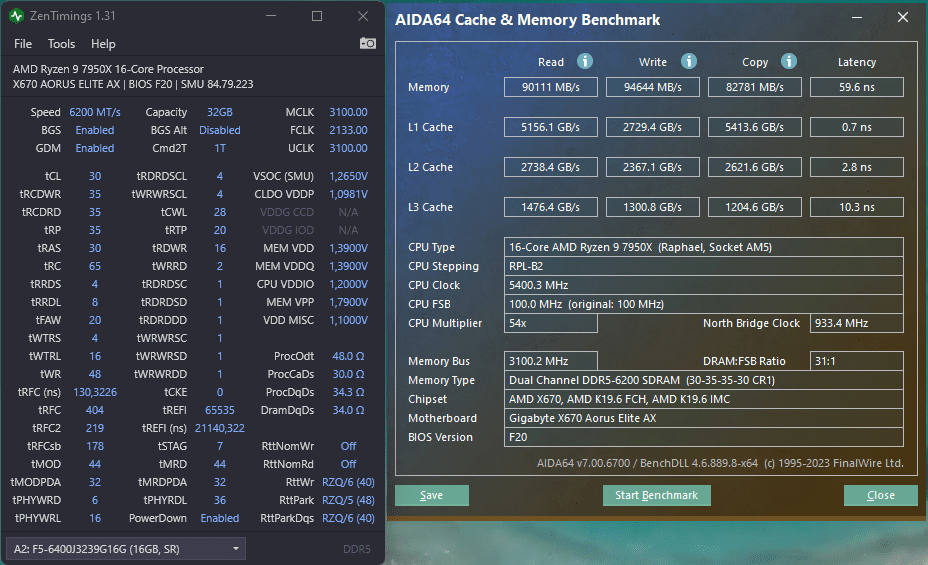Click the Memory Copy 82781 MB/s field
Screen dimensions: 928x565
755,87
